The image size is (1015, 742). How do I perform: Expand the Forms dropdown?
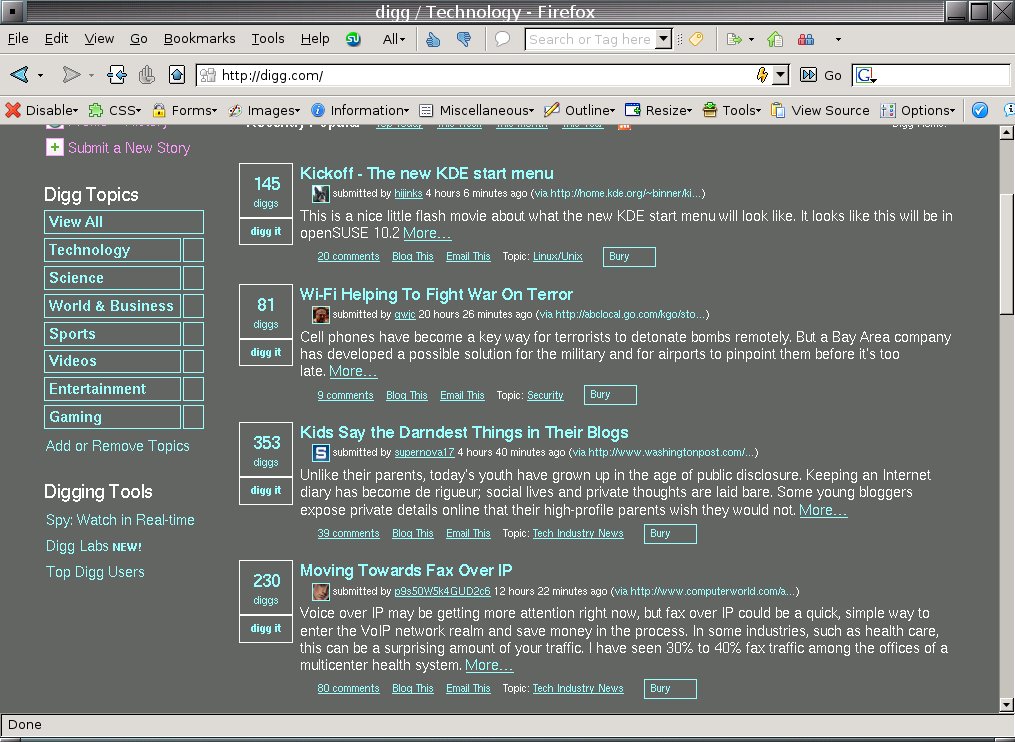(x=184, y=111)
